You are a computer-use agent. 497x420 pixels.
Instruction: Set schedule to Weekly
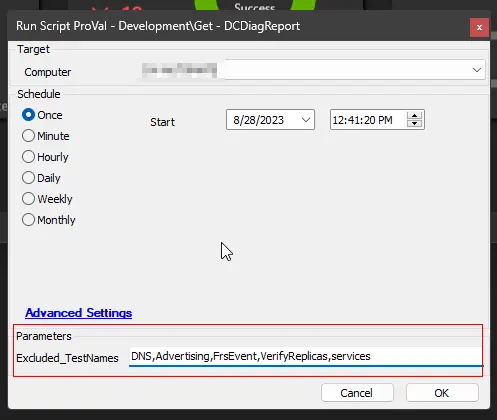click(47, 199)
